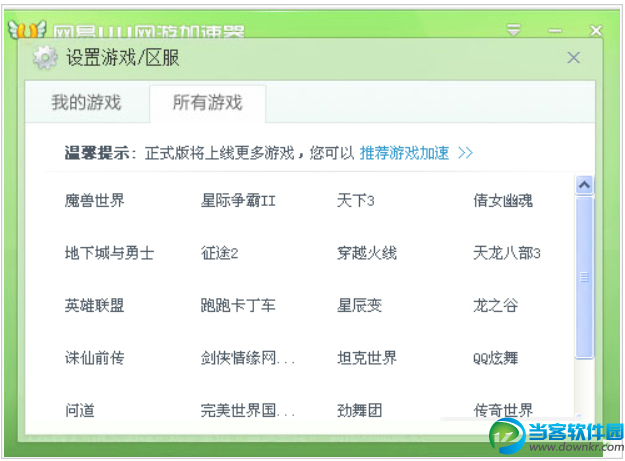The height and width of the screenshot is (461, 625).
Task: Click the 龙之谷 game entry
Action: coord(495,306)
